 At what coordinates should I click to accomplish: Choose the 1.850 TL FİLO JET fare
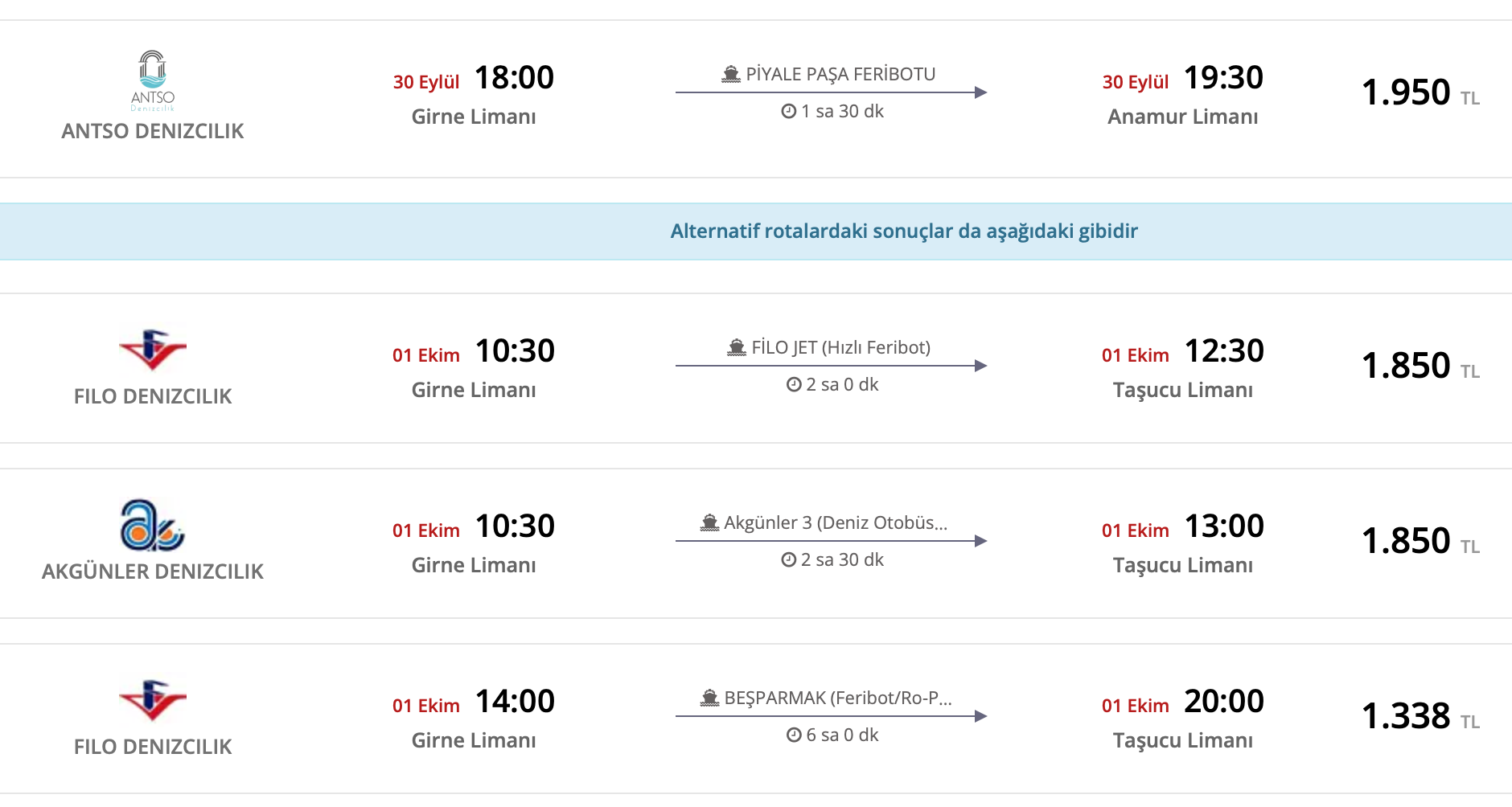pyautogui.click(x=1406, y=366)
